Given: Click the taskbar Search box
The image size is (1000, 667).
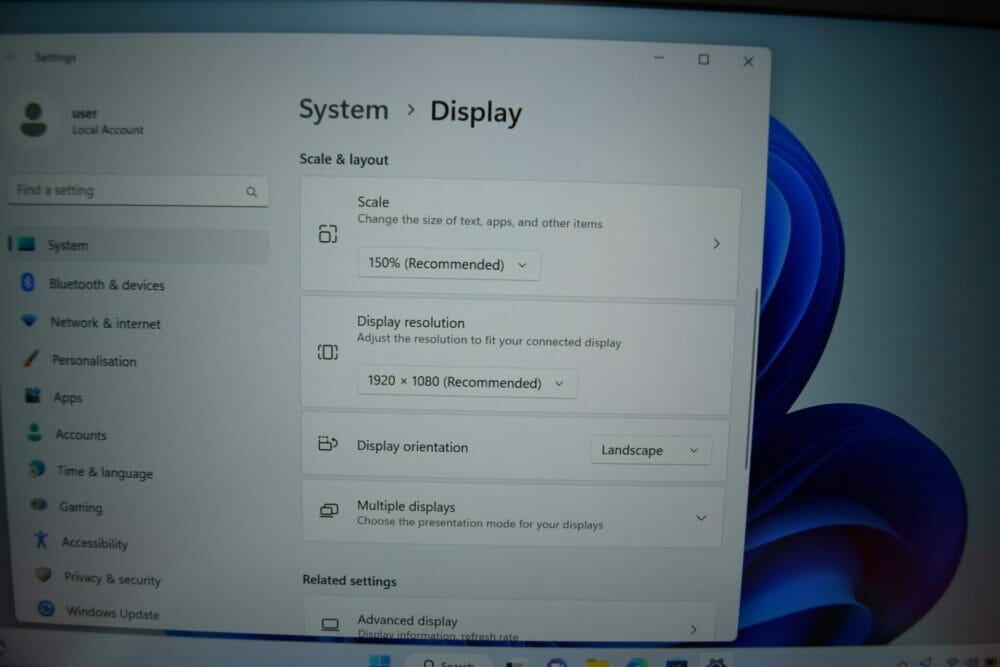Looking at the screenshot, I should 449,663.
